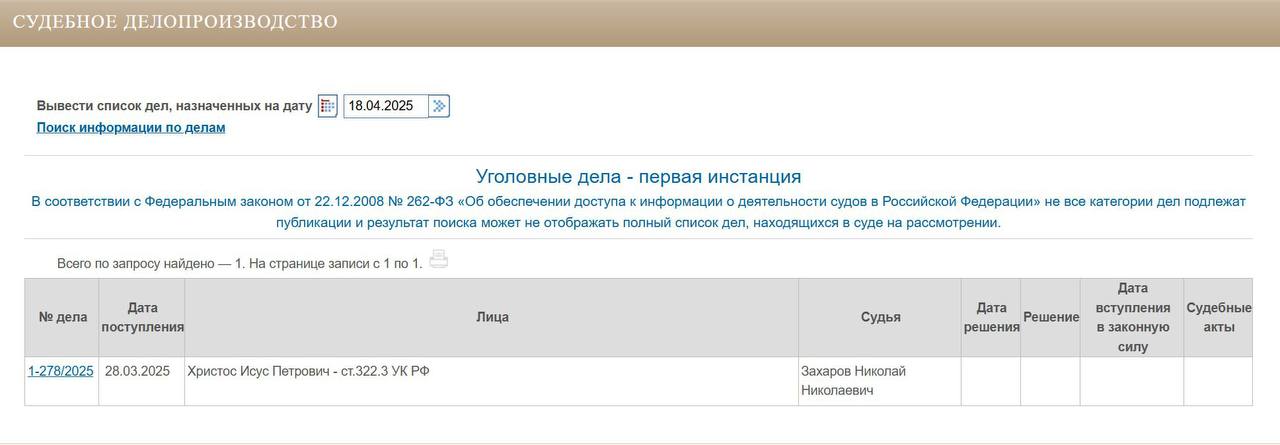Click the judge cell "Захаров Николай Николаевич"
The image size is (1280, 445).
(852, 380)
